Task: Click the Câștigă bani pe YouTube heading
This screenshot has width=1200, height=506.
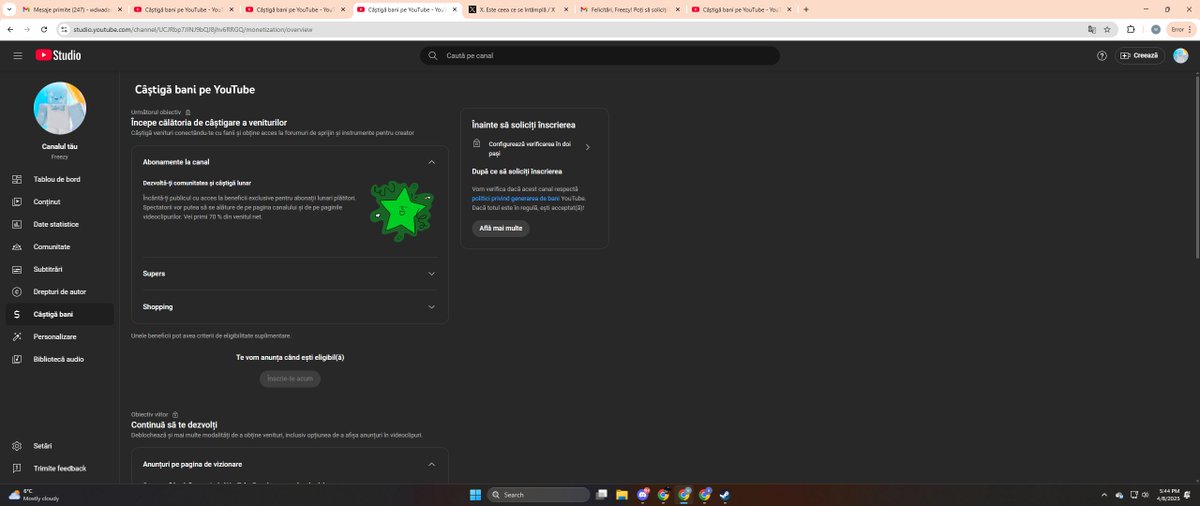Action: pyautogui.click(x=195, y=89)
